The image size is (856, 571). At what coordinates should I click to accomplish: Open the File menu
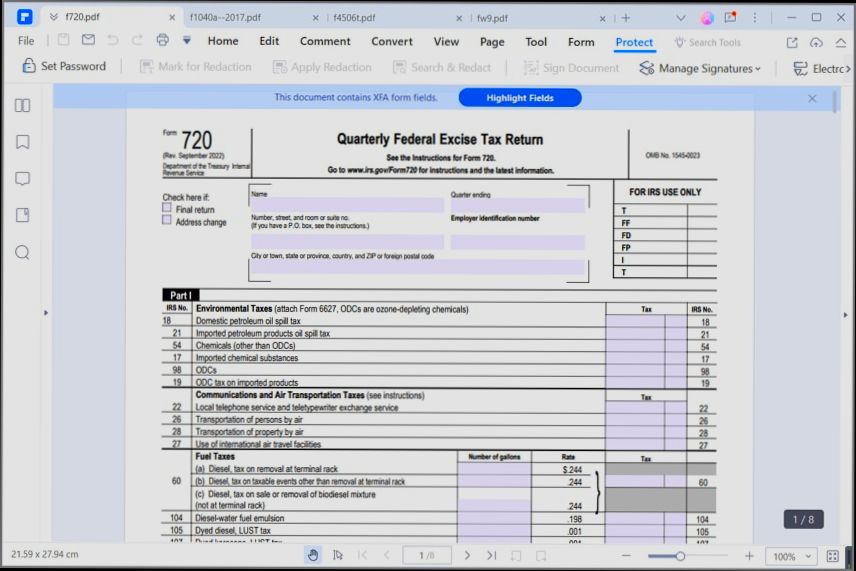coord(26,40)
